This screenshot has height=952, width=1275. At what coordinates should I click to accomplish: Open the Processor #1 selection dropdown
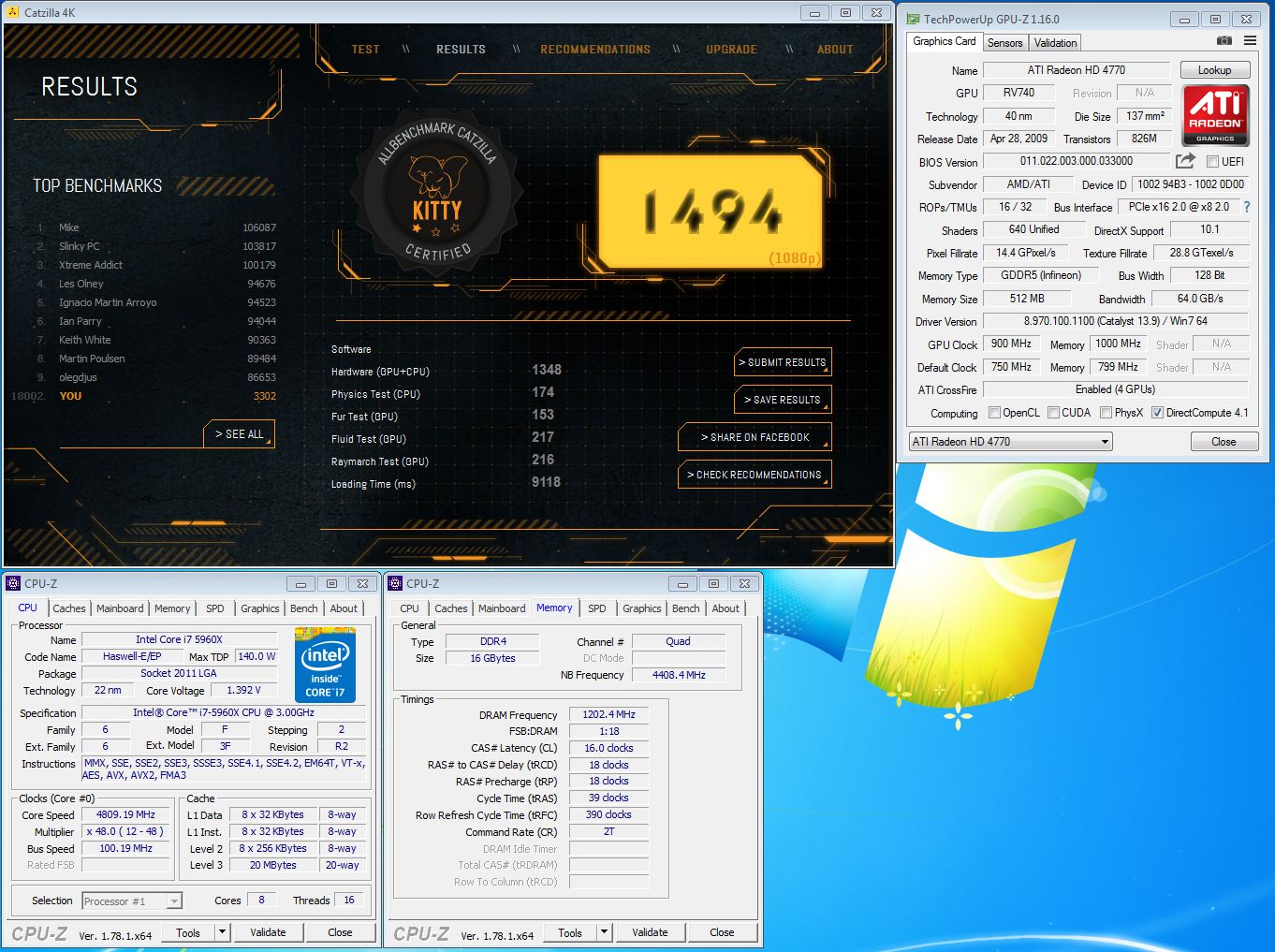132,901
